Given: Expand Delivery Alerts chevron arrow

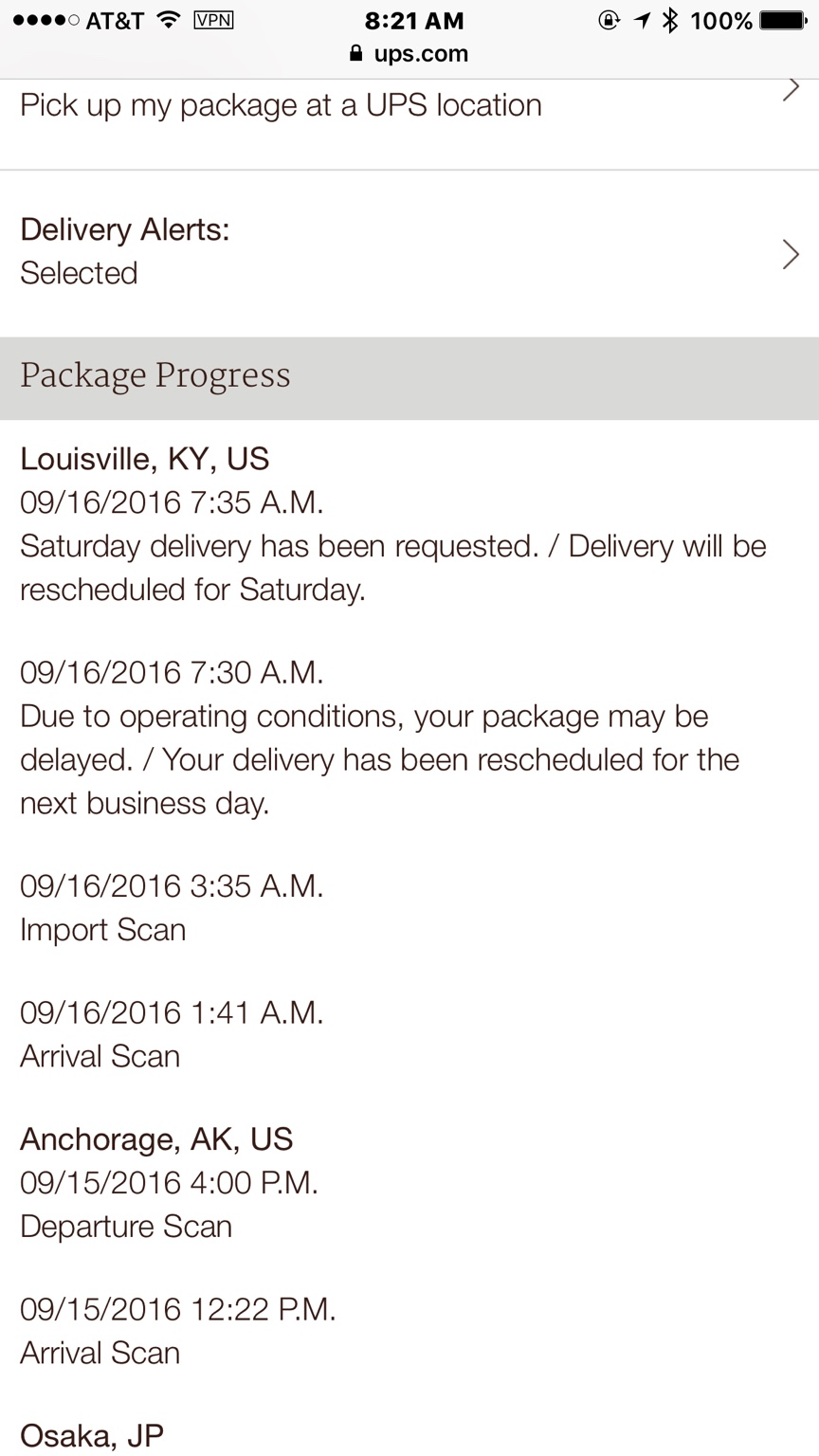Looking at the screenshot, I should 790,254.
